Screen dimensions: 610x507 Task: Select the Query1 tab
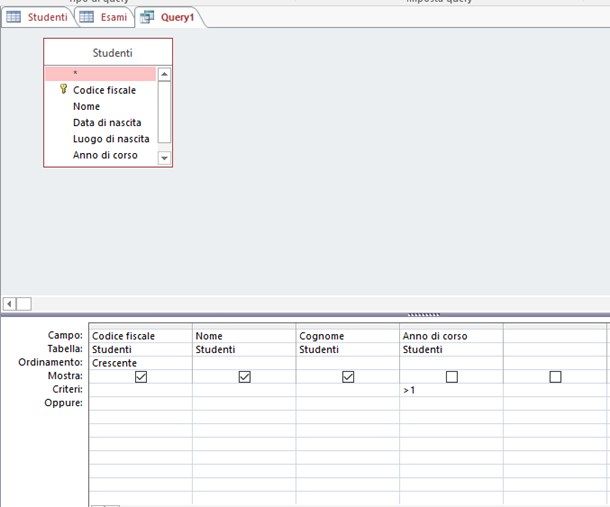[175, 17]
